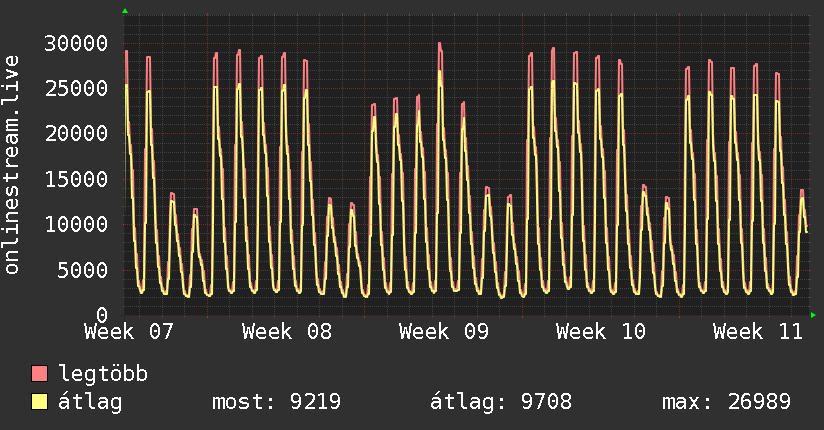The width and height of the screenshot is (824, 430).
Task: Click the 10000 y-axis tick label
Action: pos(76,225)
